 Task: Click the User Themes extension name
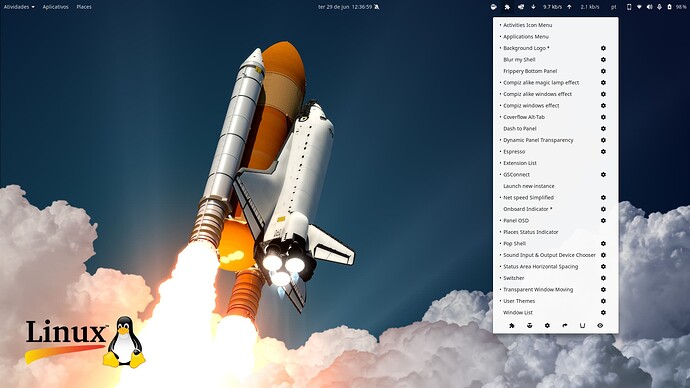pos(519,301)
